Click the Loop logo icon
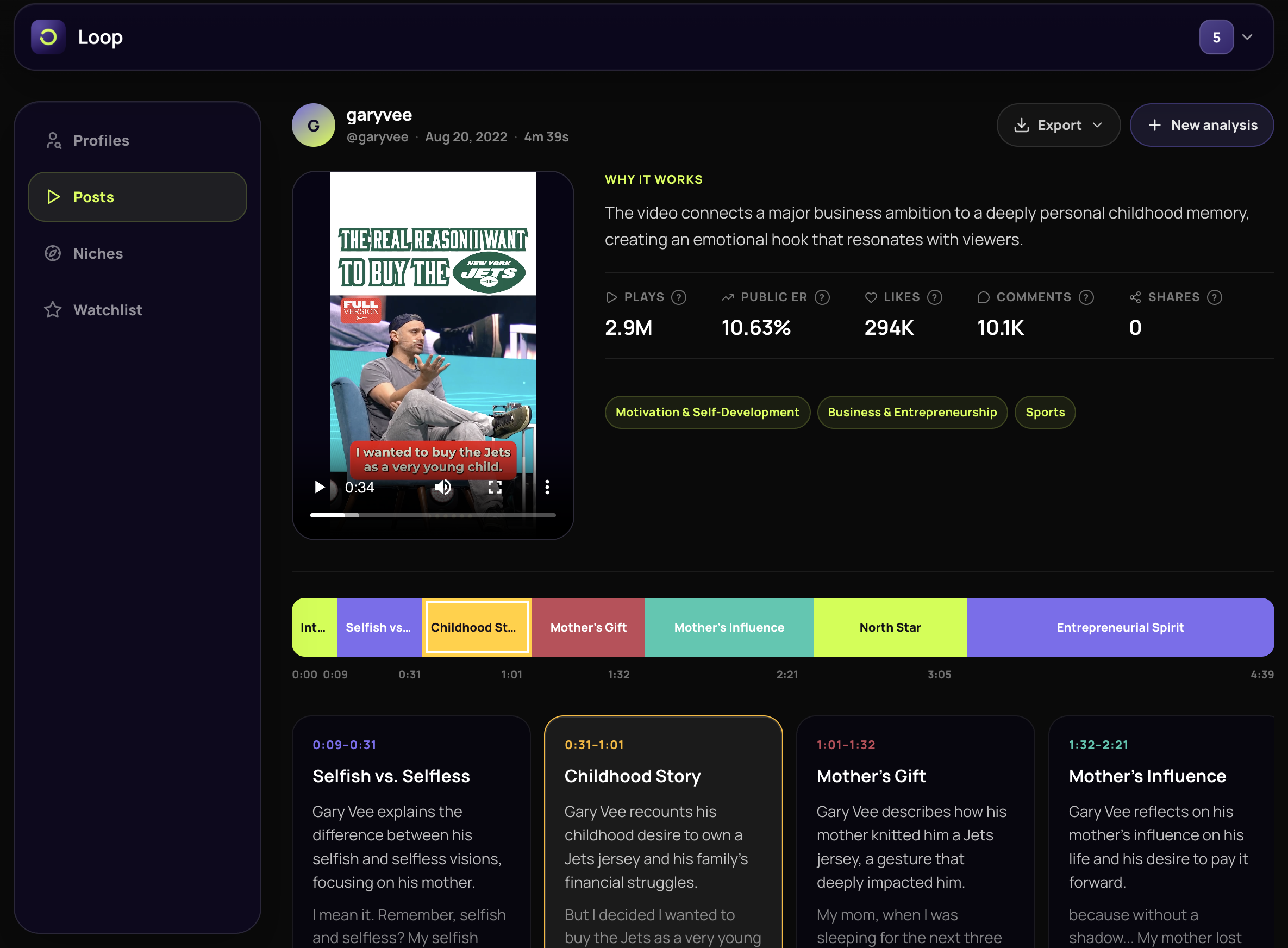The width and height of the screenshot is (1288, 948). [x=48, y=38]
